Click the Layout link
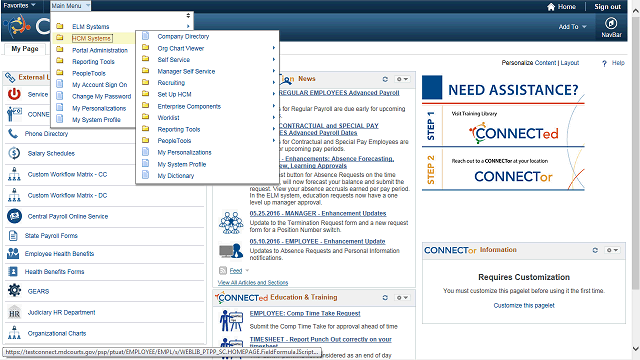The height and width of the screenshot is (360, 640). click(570, 63)
